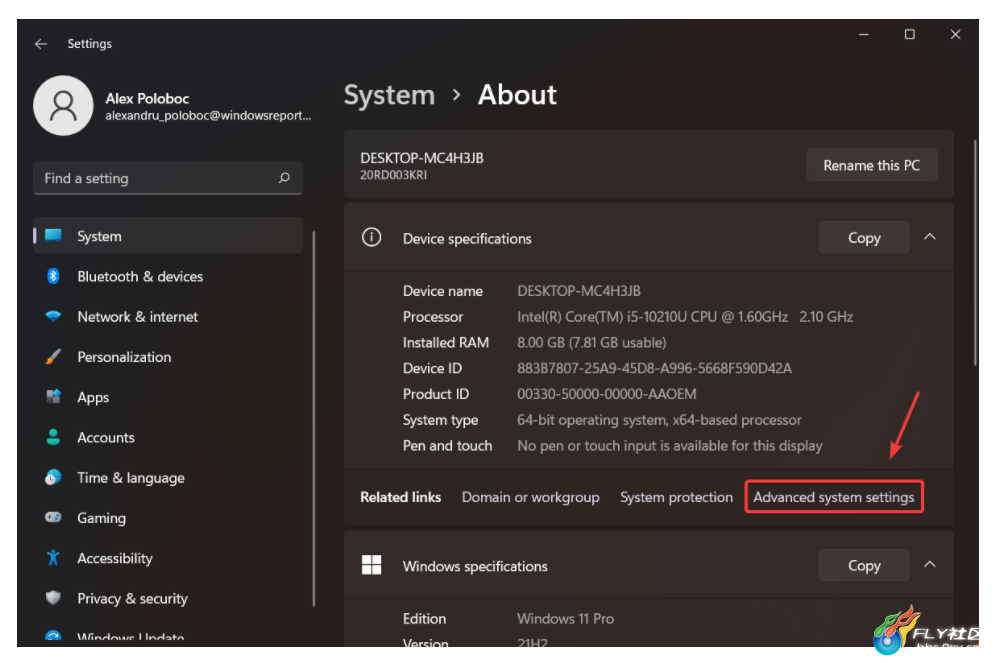Screen dimensions: 997x663
Task: Click the Device ID value text
Action: [654, 368]
